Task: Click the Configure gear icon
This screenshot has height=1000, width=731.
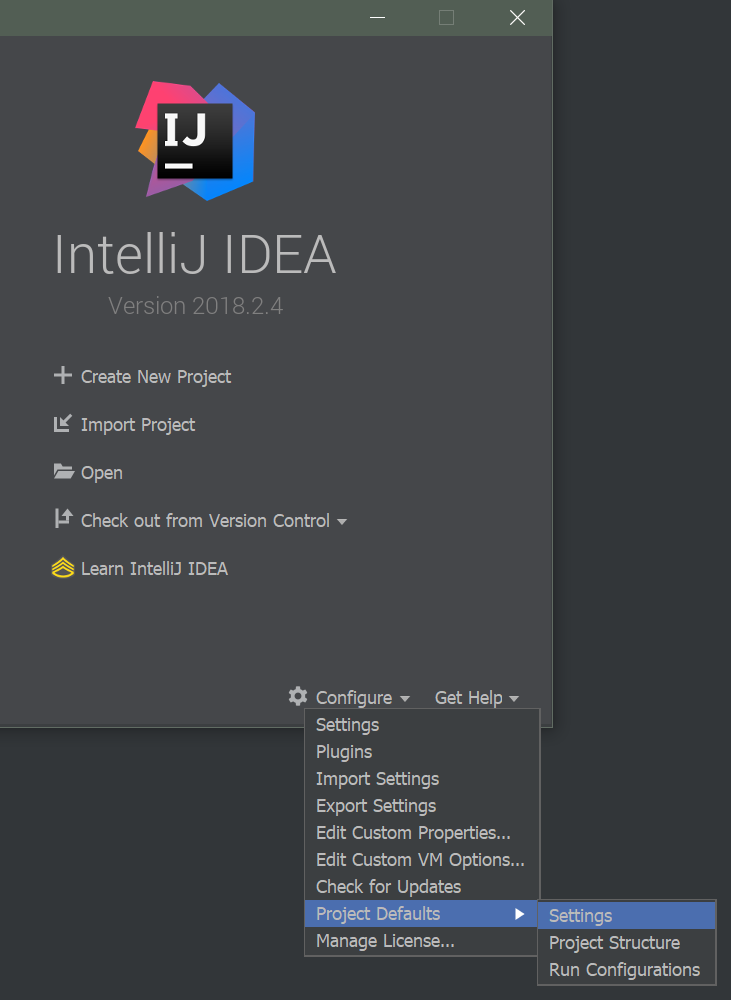Action: 298,696
